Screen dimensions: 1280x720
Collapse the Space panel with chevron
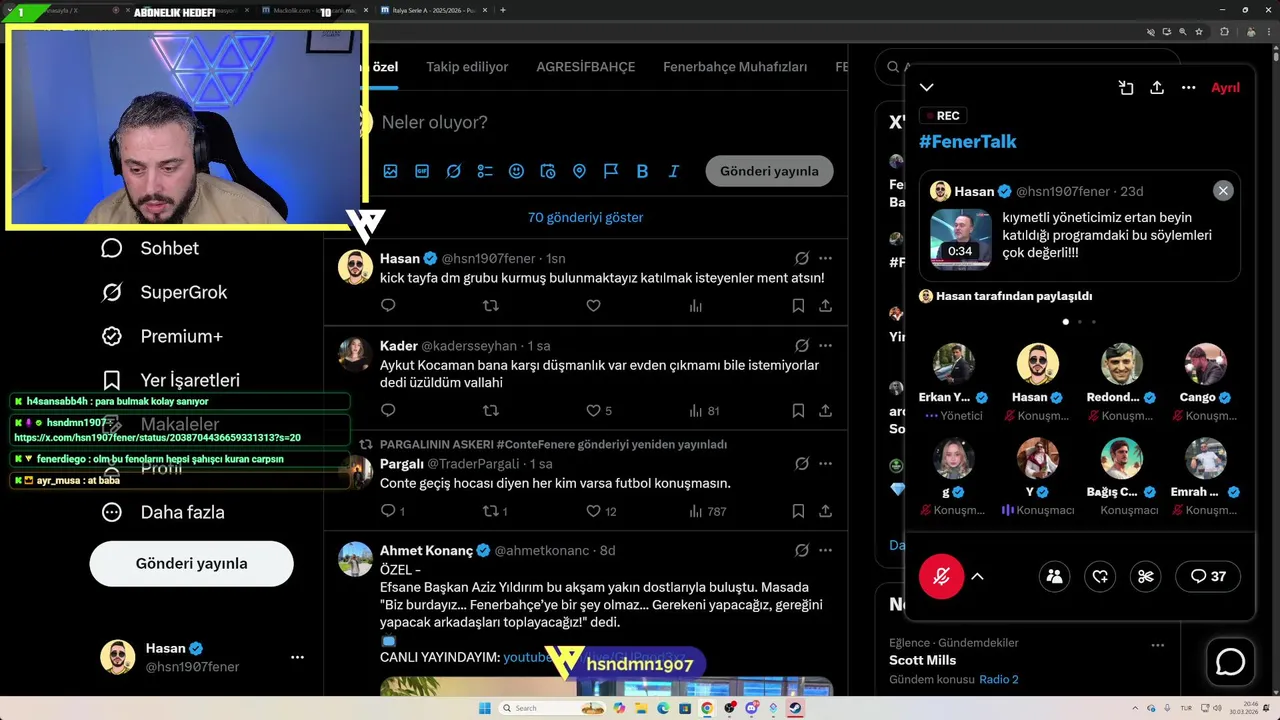(927, 88)
